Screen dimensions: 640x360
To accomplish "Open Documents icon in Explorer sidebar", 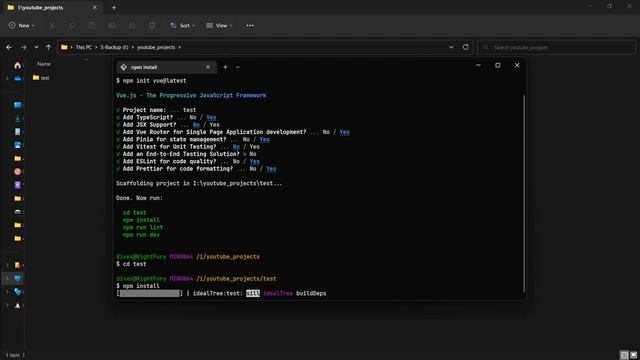I will pyautogui.click(x=18, y=131).
